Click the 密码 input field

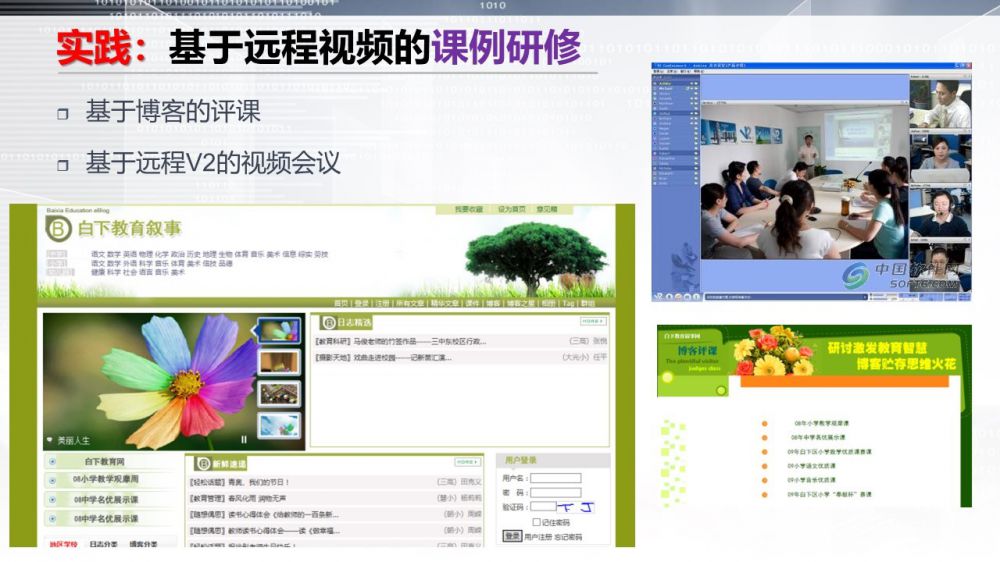[555, 492]
